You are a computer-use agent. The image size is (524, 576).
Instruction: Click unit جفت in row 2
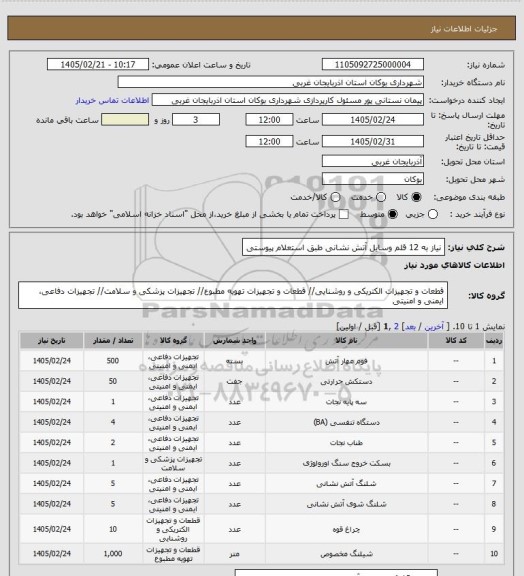pos(234,382)
